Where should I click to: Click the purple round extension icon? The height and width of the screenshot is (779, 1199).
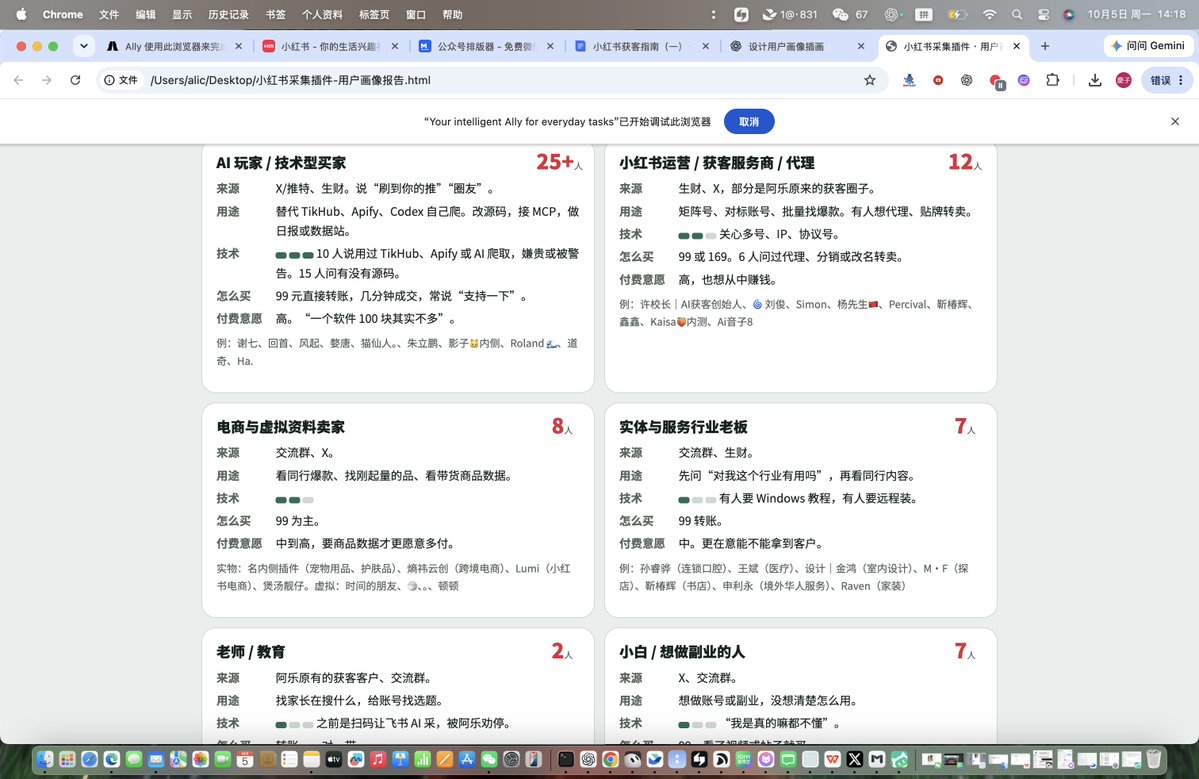(1024, 80)
